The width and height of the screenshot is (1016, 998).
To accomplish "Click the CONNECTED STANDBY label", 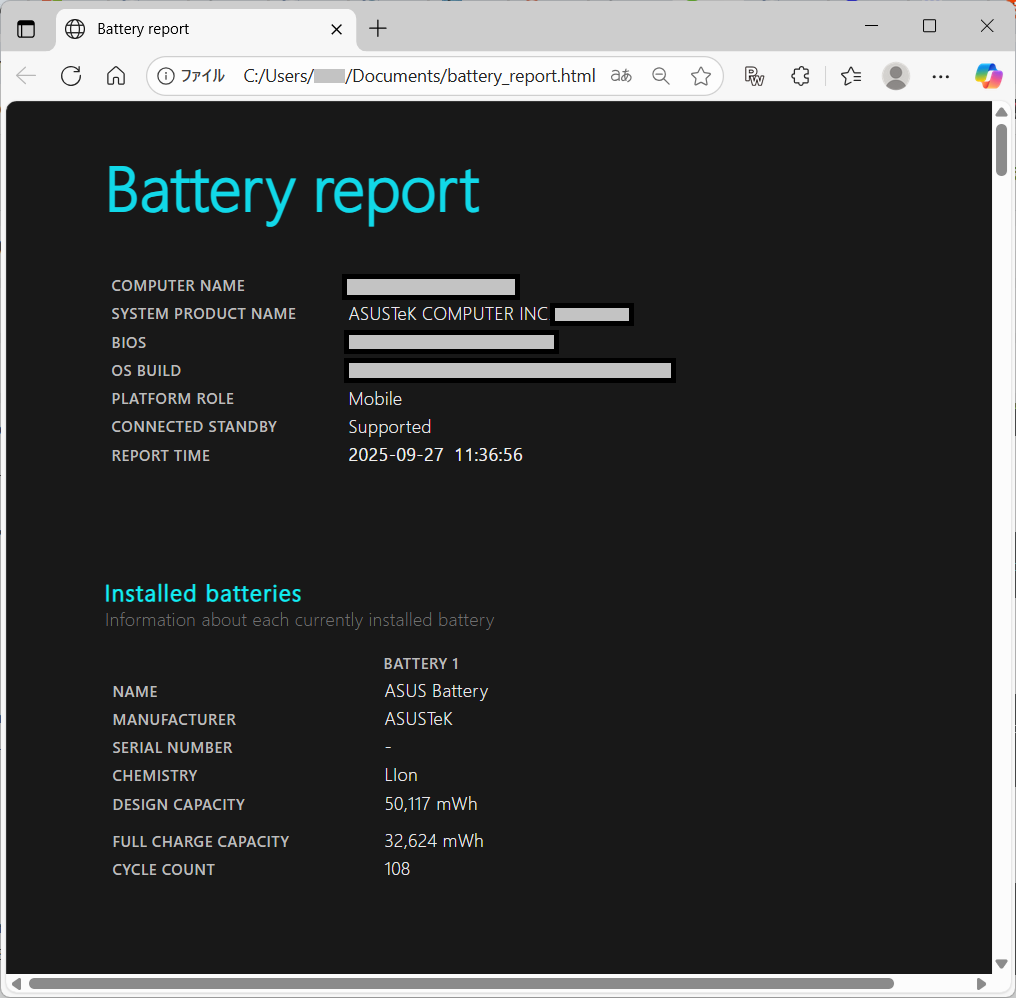I will click(x=194, y=426).
